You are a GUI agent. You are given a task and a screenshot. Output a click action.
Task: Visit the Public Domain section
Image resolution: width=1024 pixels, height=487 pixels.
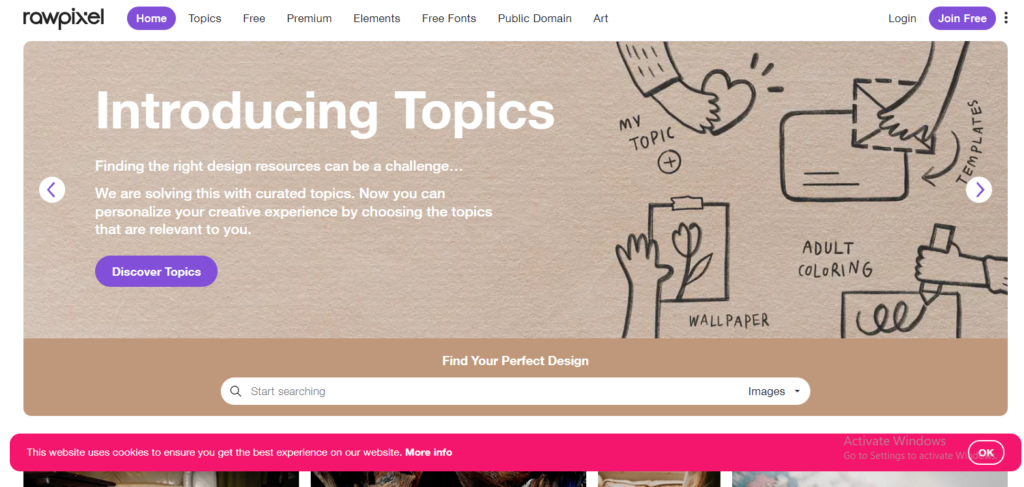click(x=535, y=18)
